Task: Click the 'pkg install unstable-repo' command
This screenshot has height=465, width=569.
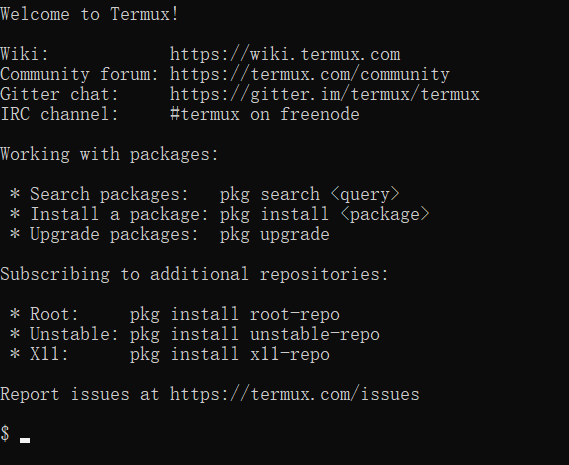Action: (x=254, y=334)
